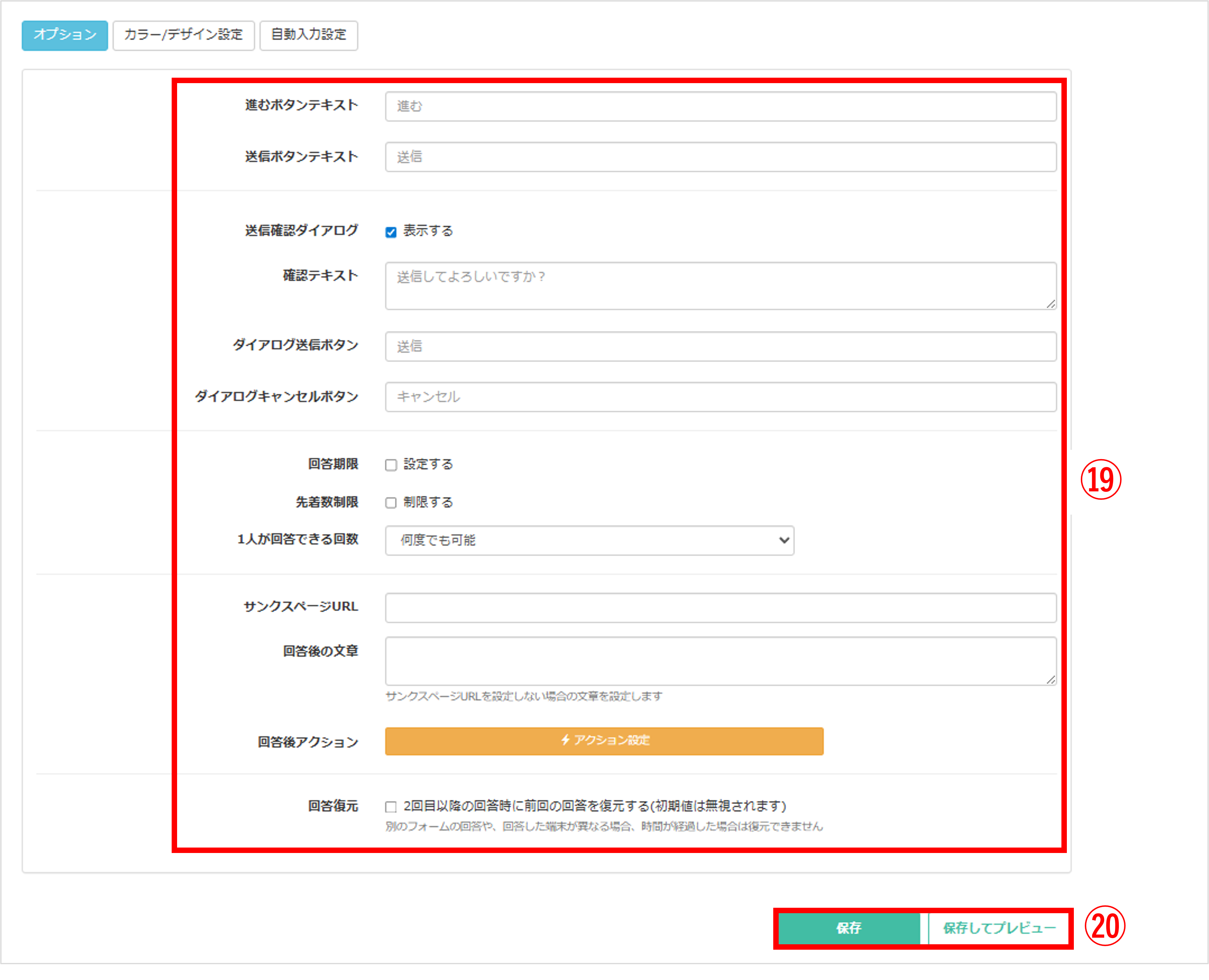Click the サンクスページURL input field

click(720, 607)
